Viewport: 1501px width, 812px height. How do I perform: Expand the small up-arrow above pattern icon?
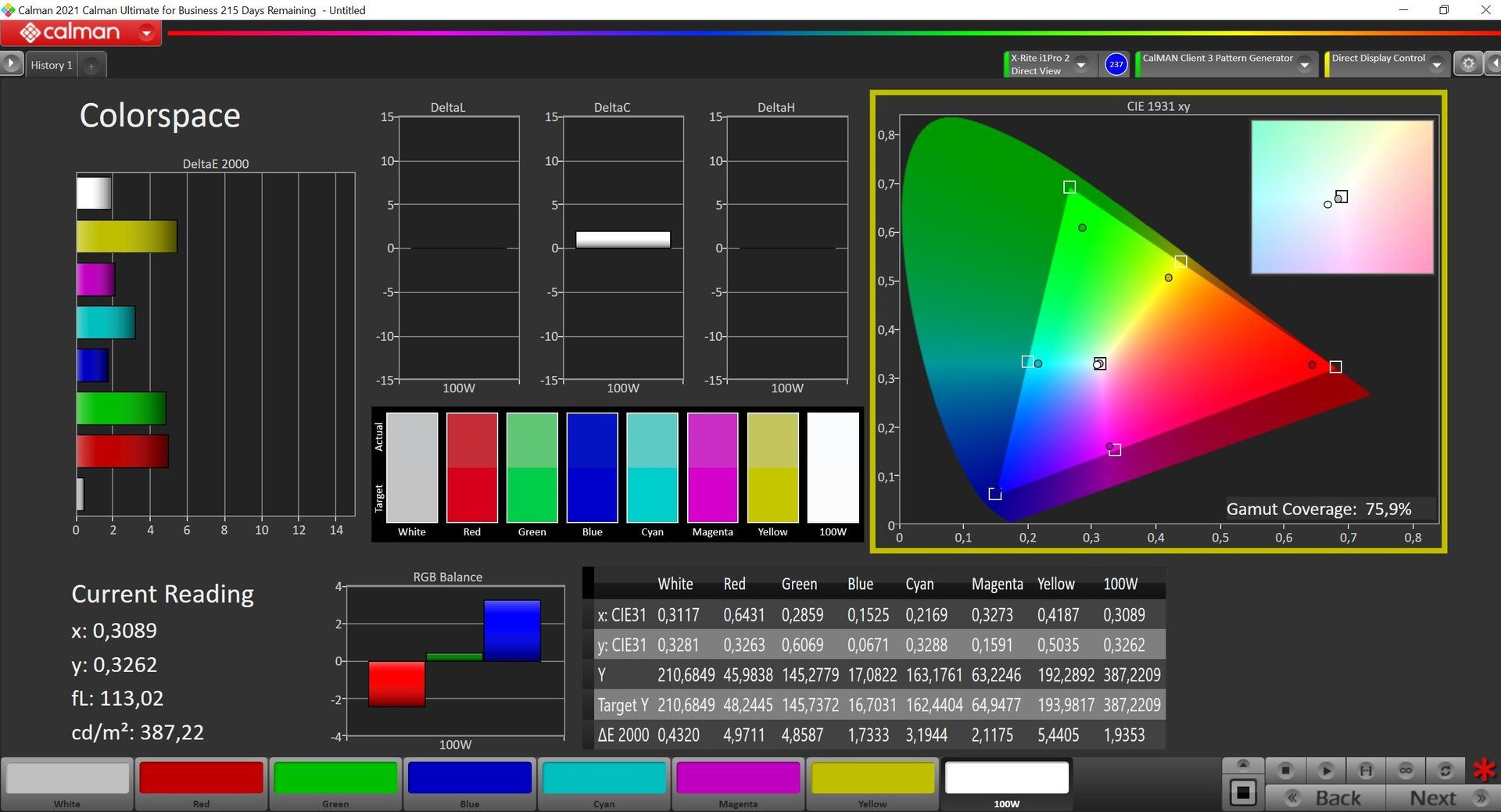tap(1243, 764)
